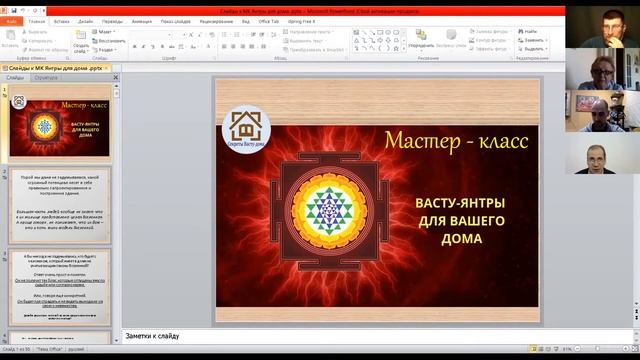The width and height of the screenshot is (640, 360).
Task: Open the iSpring Free ribbon tab
Action: 301,21
